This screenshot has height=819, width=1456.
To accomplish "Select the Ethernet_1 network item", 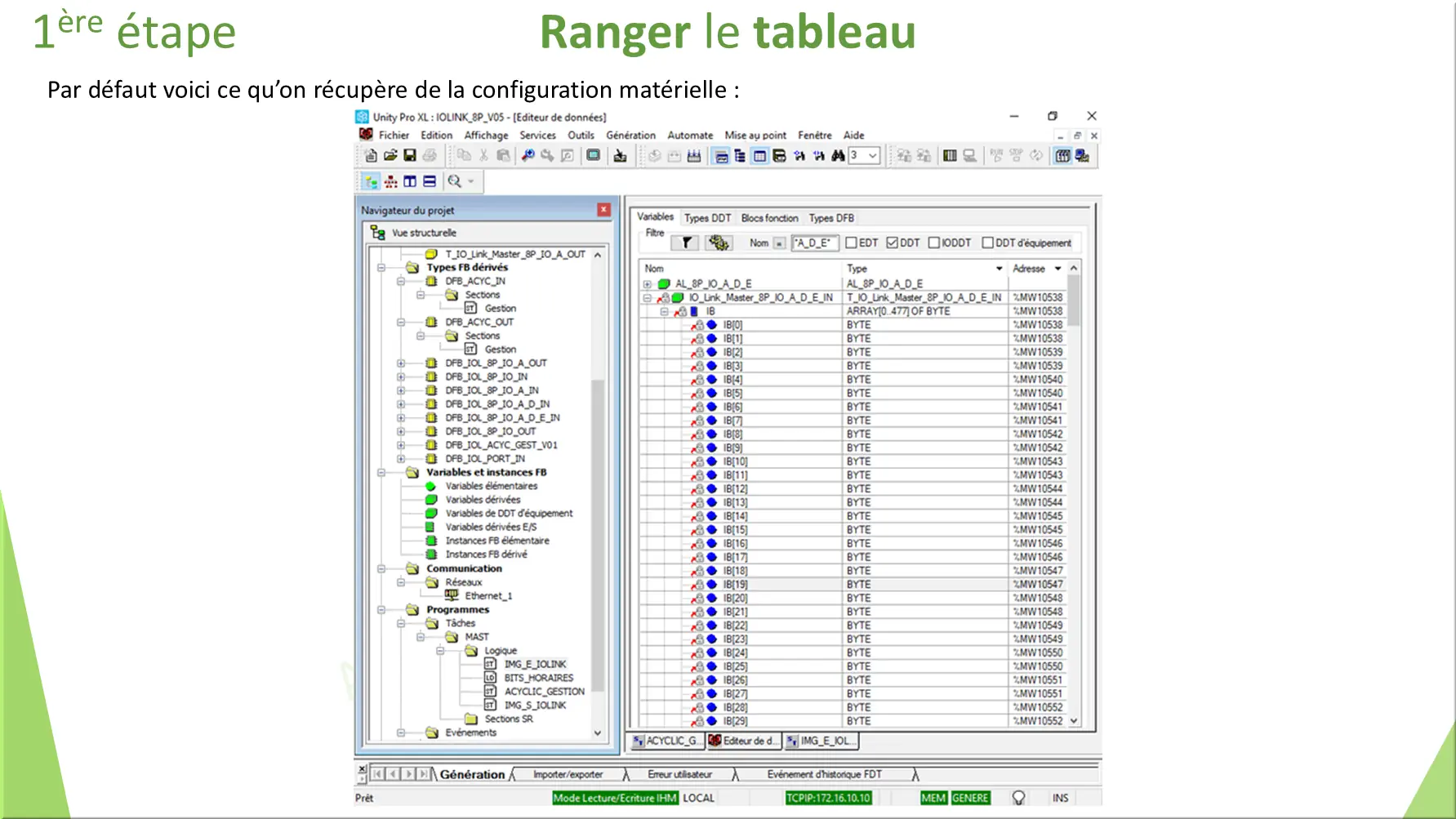I will click(x=488, y=596).
